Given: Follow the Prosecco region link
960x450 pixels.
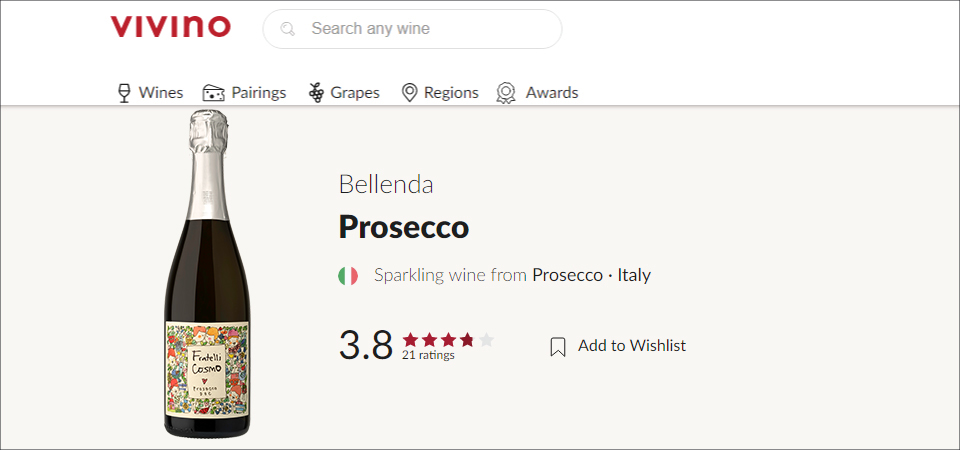Looking at the screenshot, I should (x=567, y=275).
